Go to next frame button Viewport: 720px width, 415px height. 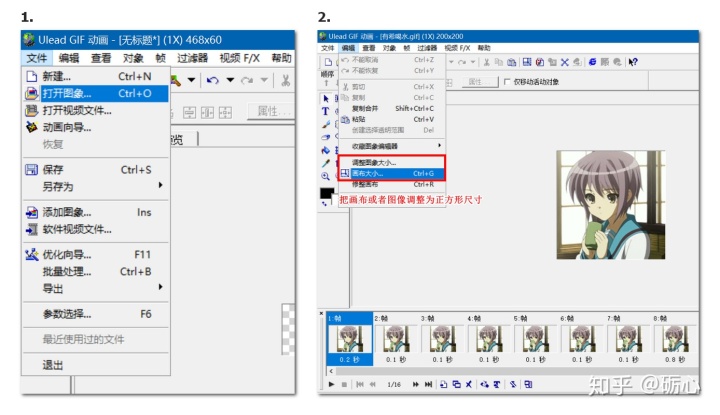point(416,384)
